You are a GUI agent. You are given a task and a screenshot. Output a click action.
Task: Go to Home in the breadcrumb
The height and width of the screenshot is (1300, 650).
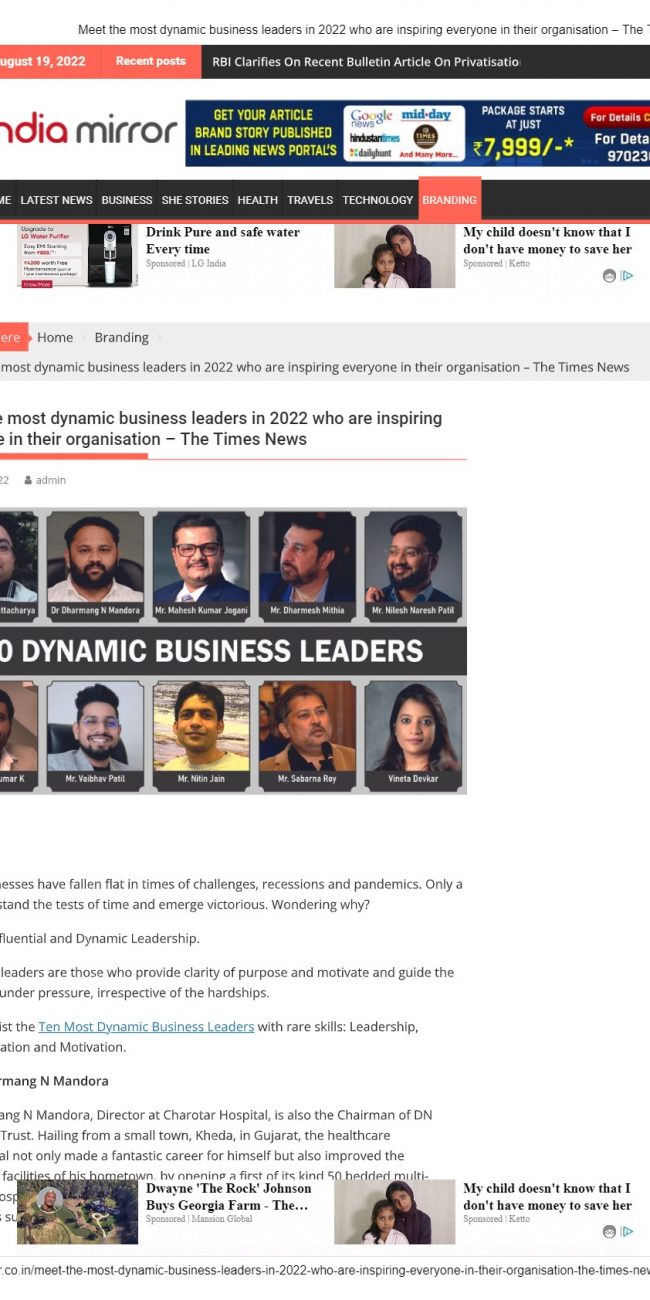[x=55, y=338]
